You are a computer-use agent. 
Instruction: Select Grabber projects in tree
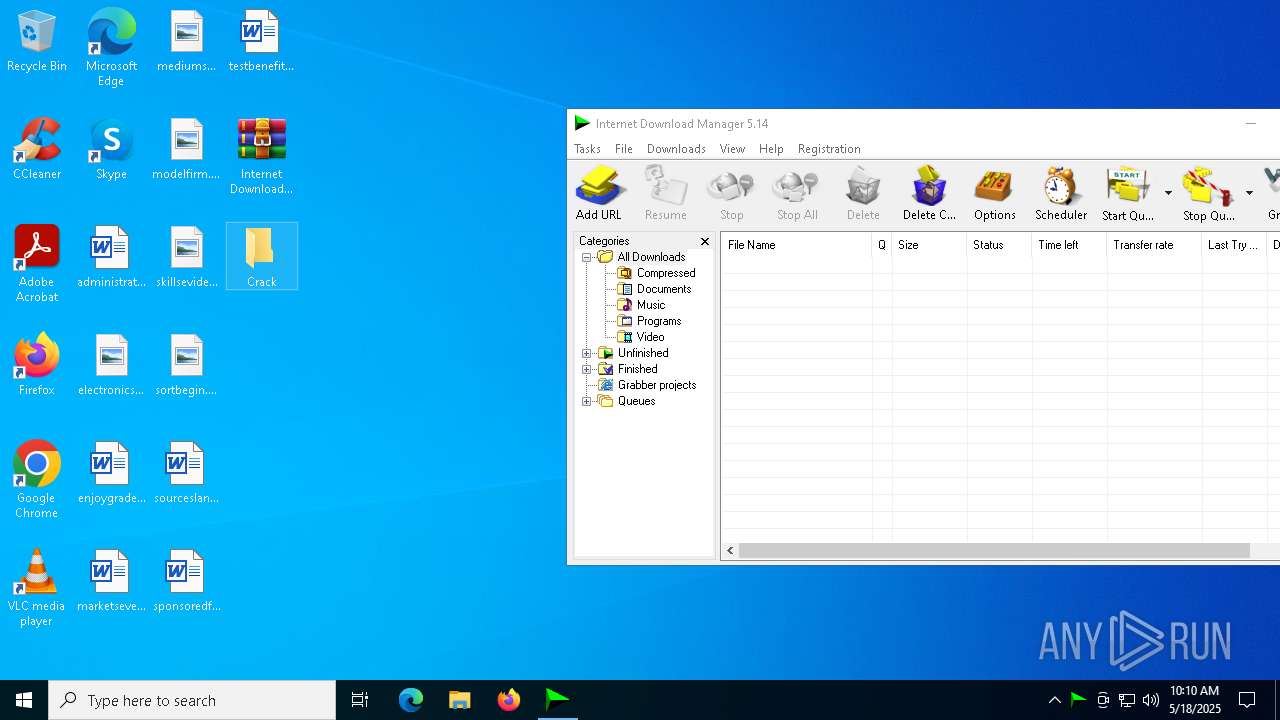(x=647, y=385)
